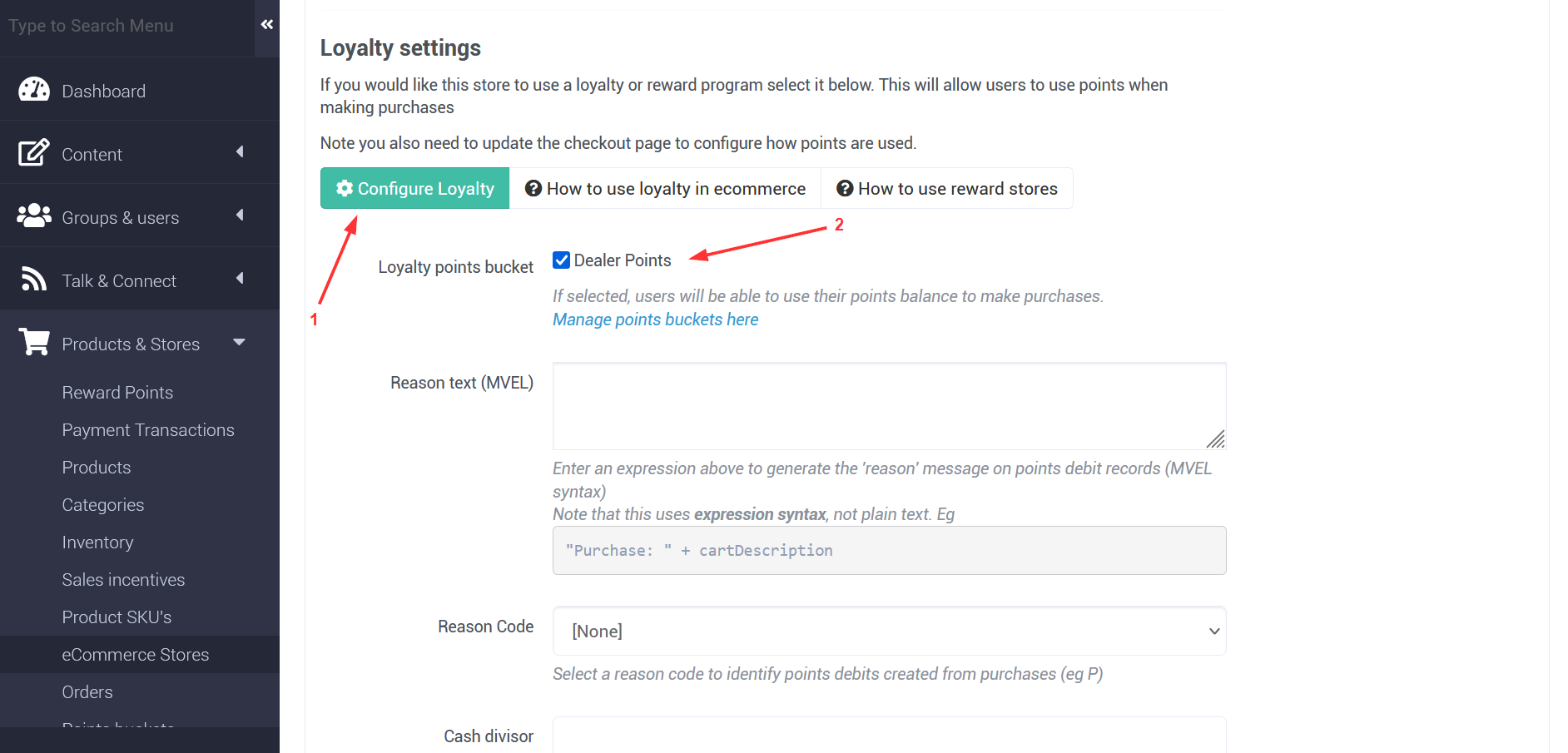Uncheck the Dealer Points checkbox
The height and width of the screenshot is (753, 1568).
pyautogui.click(x=562, y=260)
